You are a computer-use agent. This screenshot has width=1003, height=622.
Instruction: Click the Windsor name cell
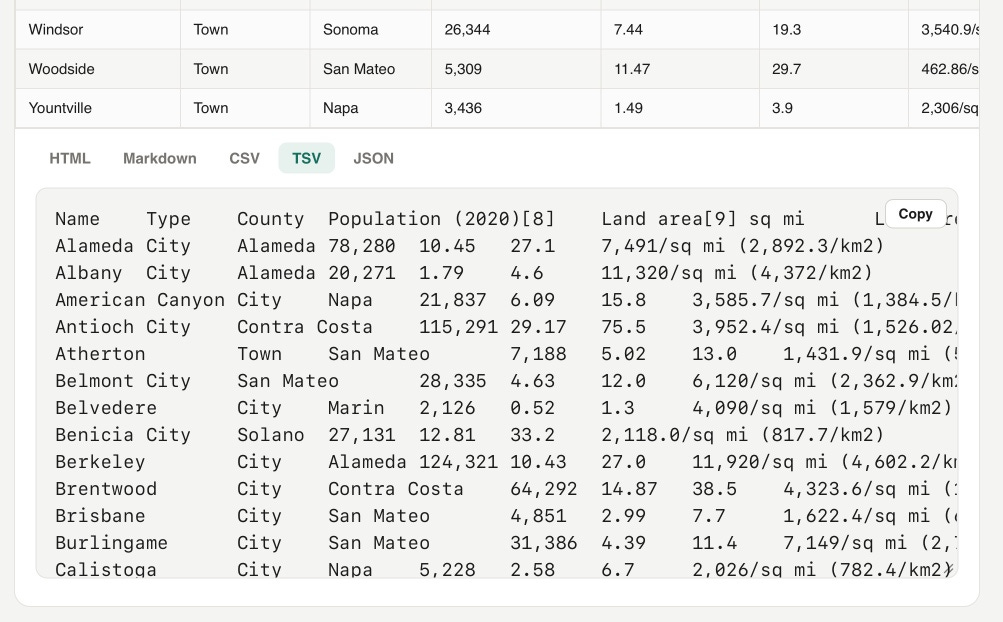point(98,29)
